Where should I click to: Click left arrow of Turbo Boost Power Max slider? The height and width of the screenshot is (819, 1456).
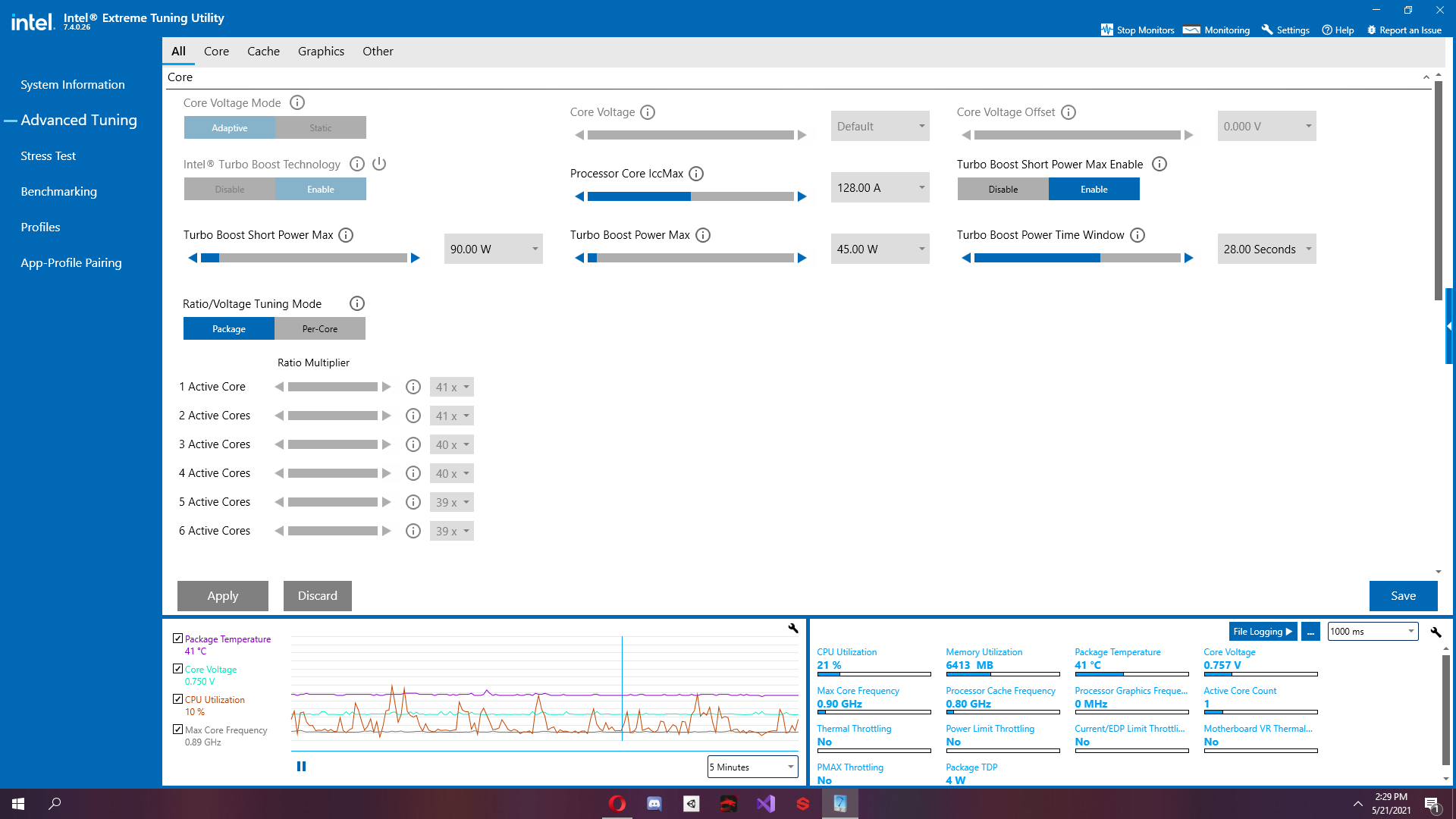click(580, 258)
